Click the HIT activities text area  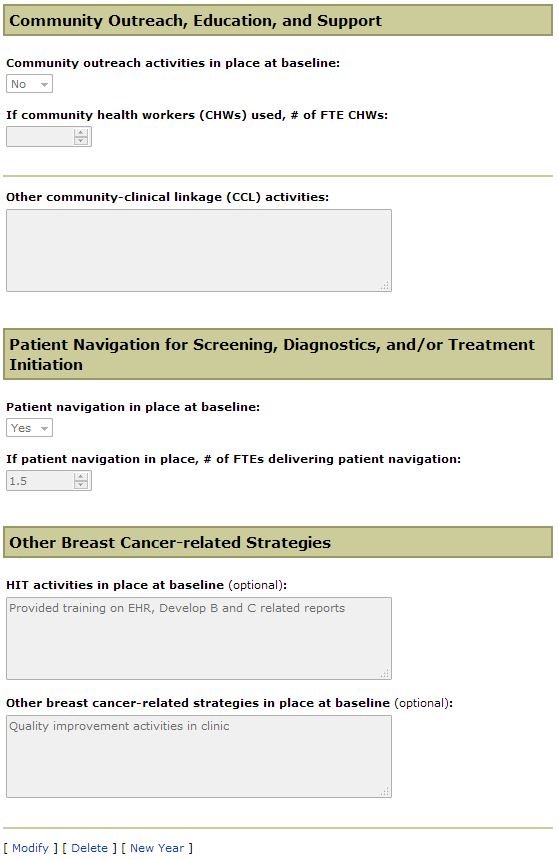click(x=199, y=638)
